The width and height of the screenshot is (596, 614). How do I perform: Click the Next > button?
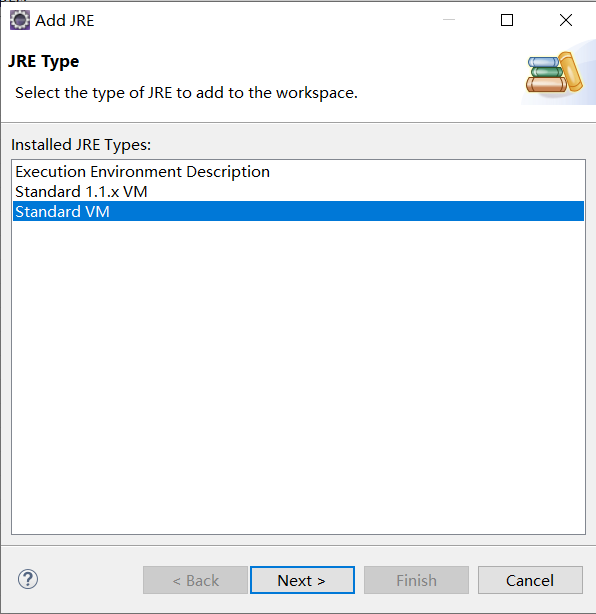pyautogui.click(x=302, y=580)
